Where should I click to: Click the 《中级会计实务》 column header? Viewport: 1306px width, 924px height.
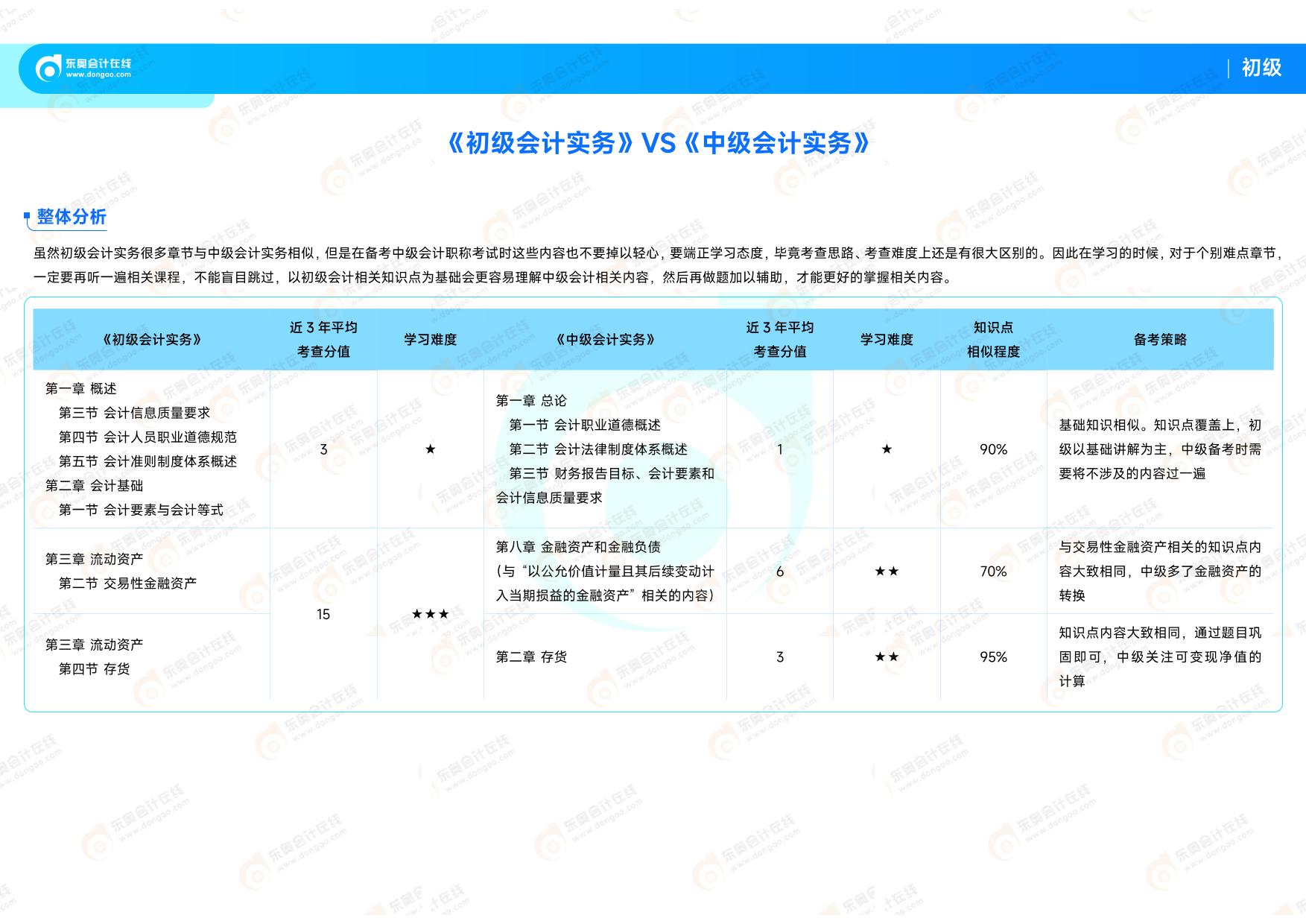point(605,340)
